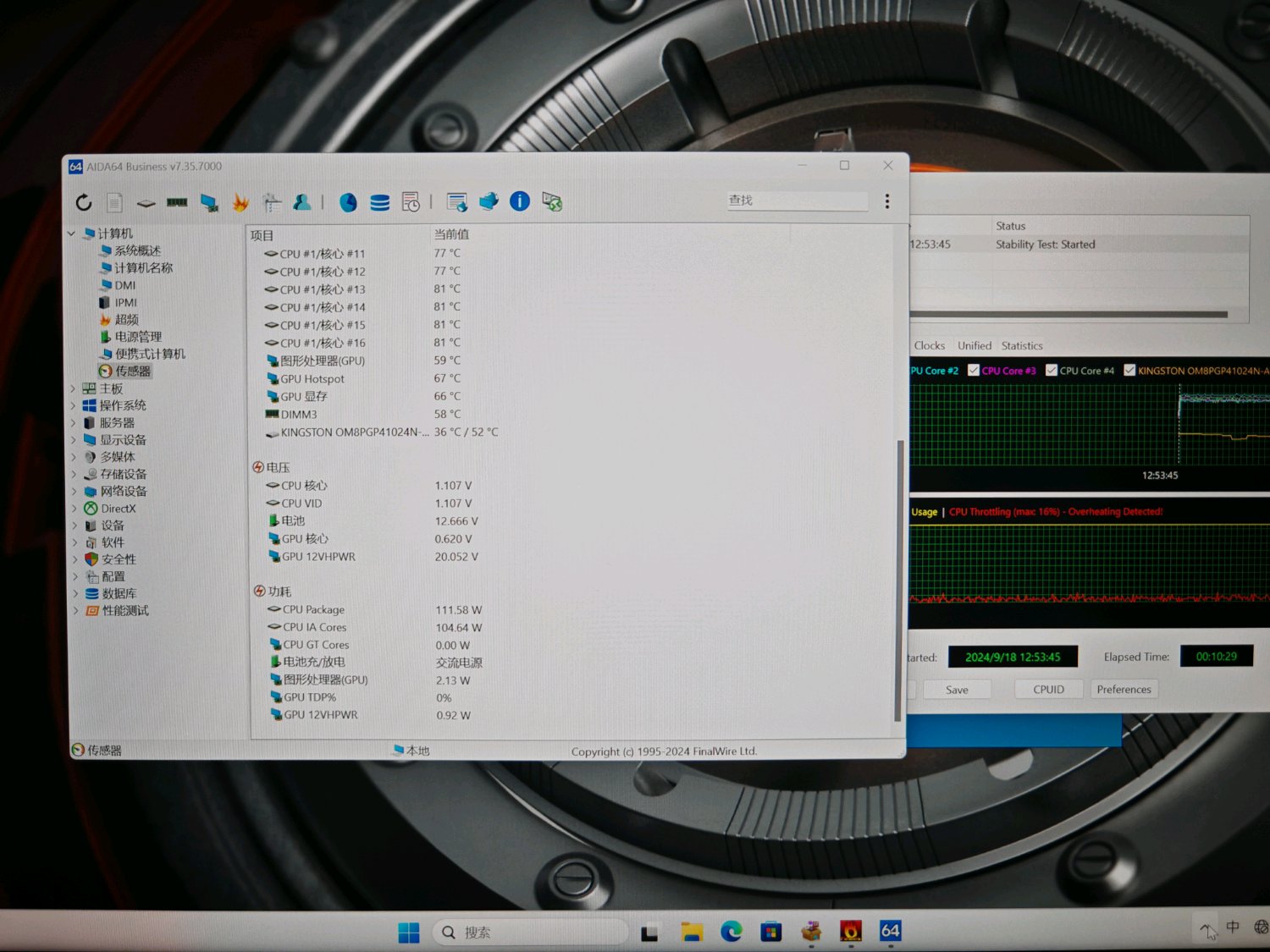Show hidden system tray icons
1270x952 pixels.
1206,929
